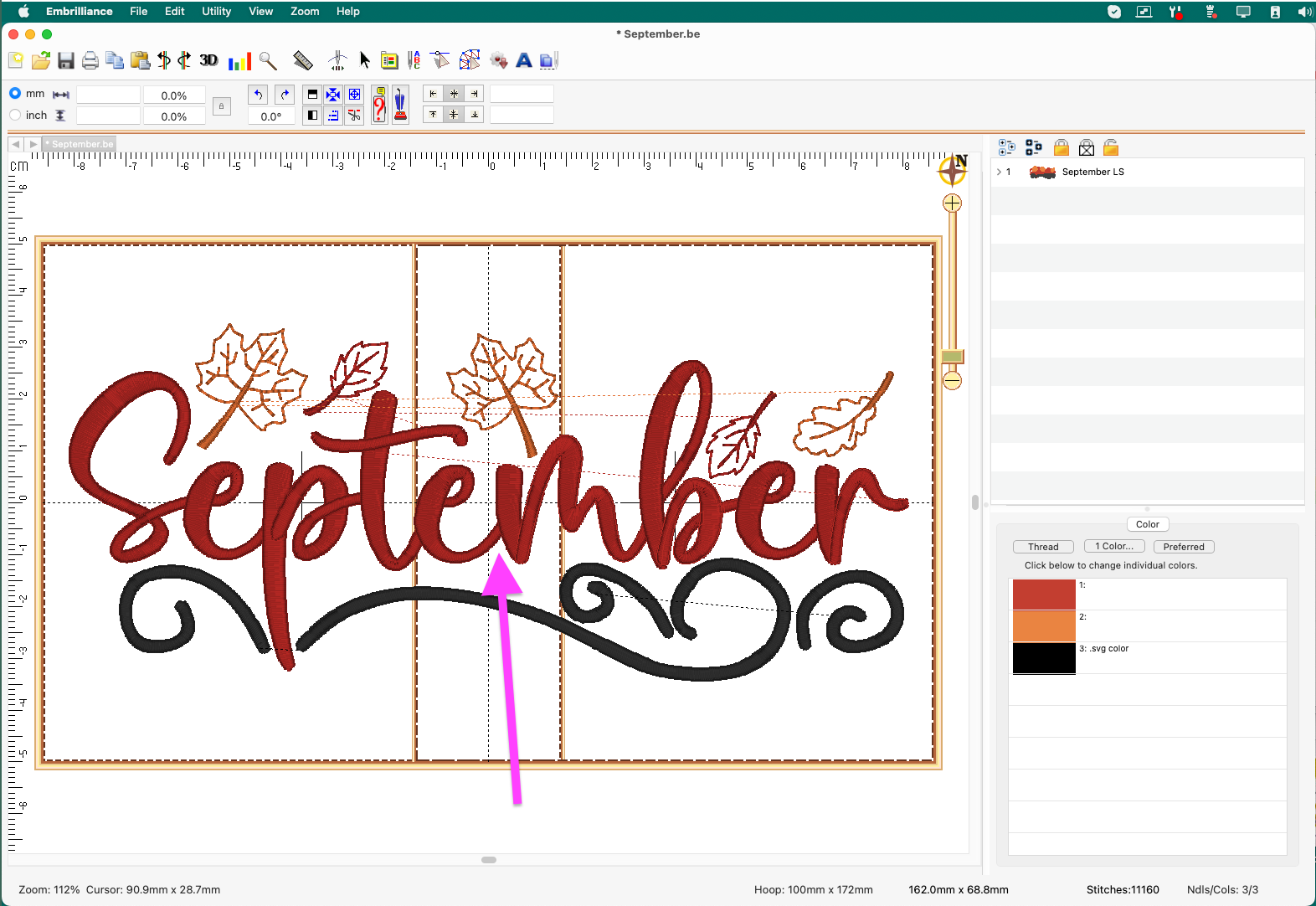Image resolution: width=1316 pixels, height=906 pixels.
Task: Select the inch unit radio button
Action: point(15,116)
